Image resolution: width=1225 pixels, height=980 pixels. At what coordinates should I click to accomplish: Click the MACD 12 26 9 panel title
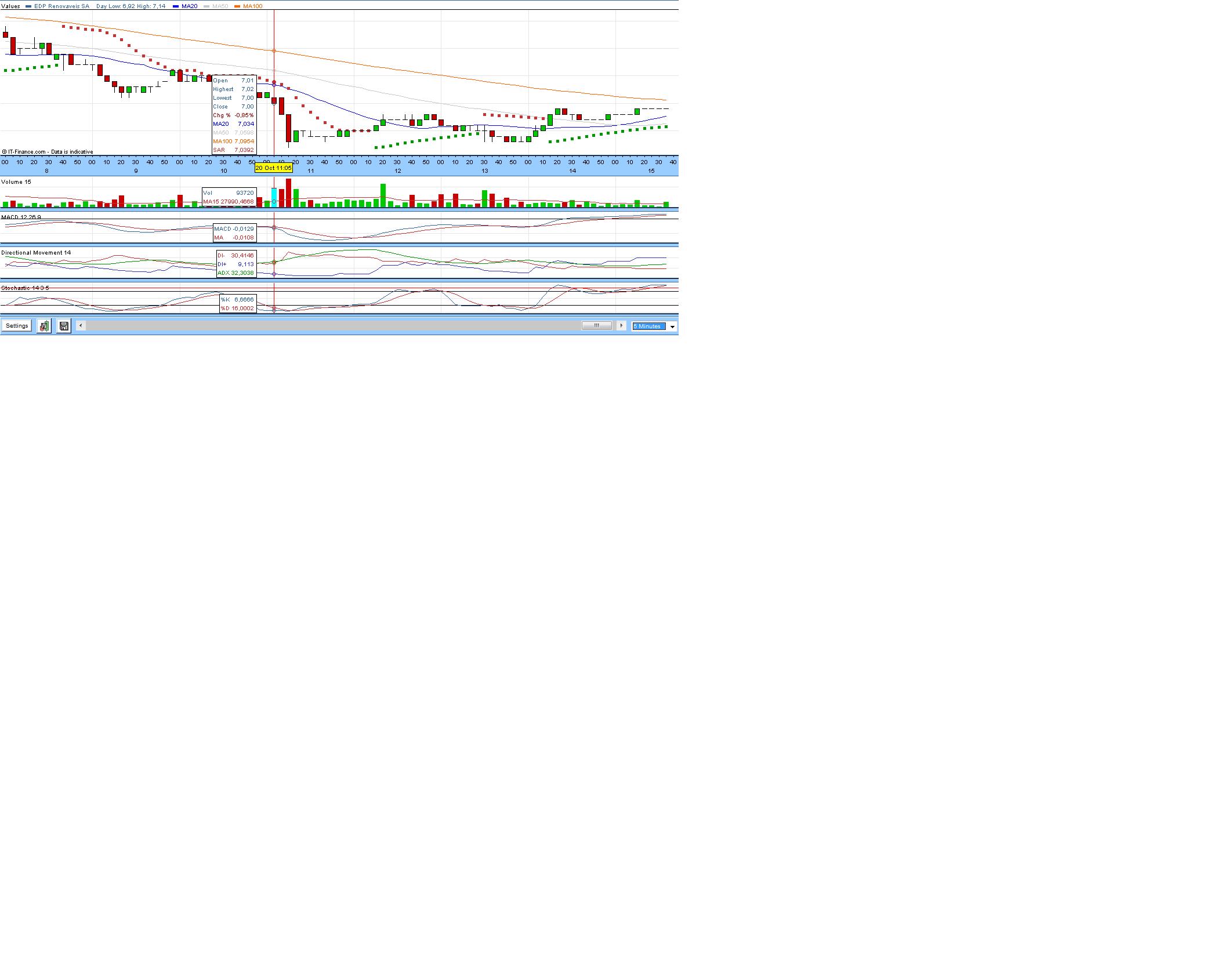21,217
